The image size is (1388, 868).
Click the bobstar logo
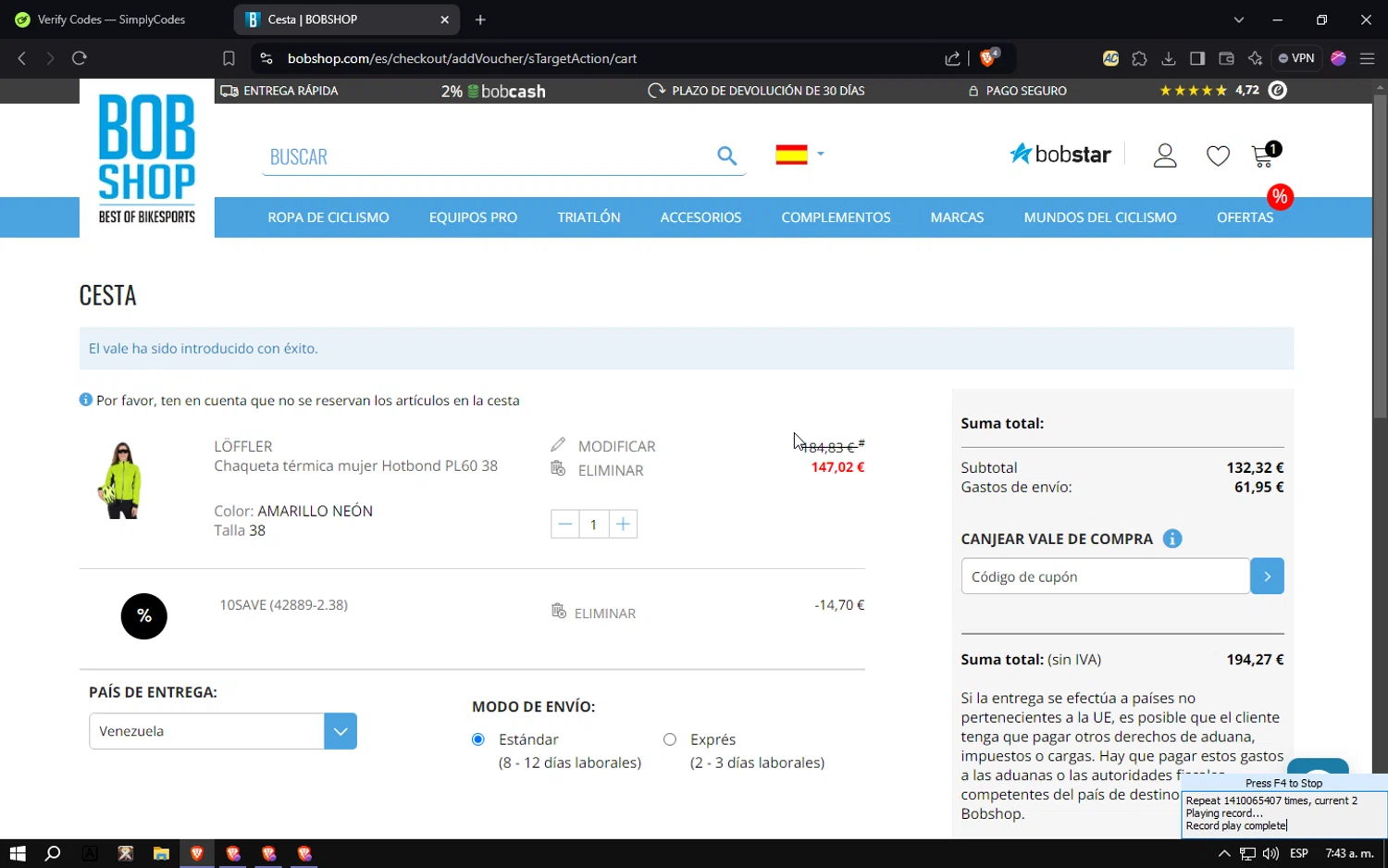1060,154
